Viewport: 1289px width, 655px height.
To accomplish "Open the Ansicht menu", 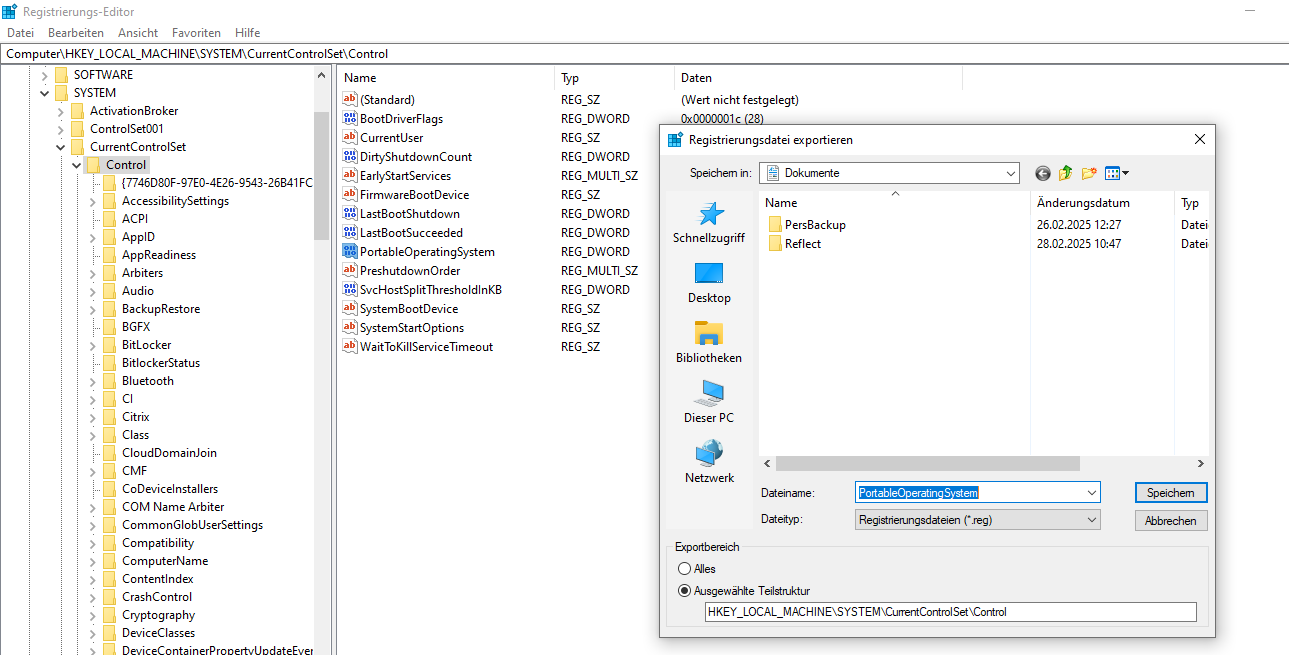I will click(138, 33).
